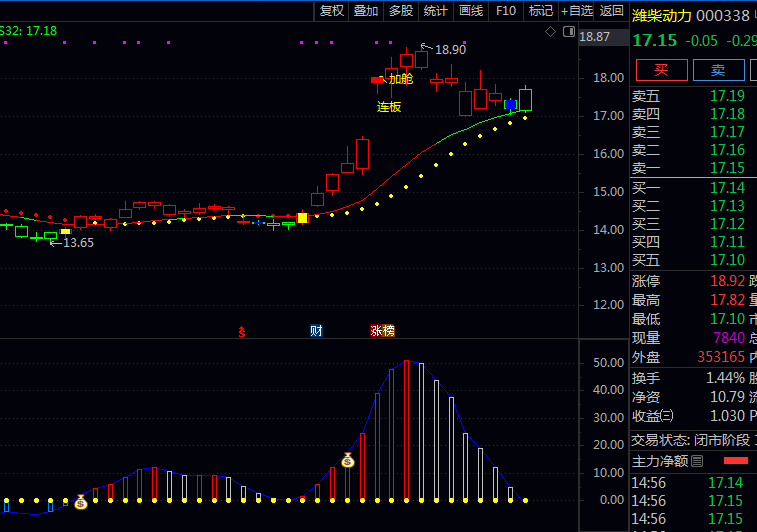The width and height of the screenshot is (757, 532).
Task: Click the 返回 back button
Action: point(612,11)
